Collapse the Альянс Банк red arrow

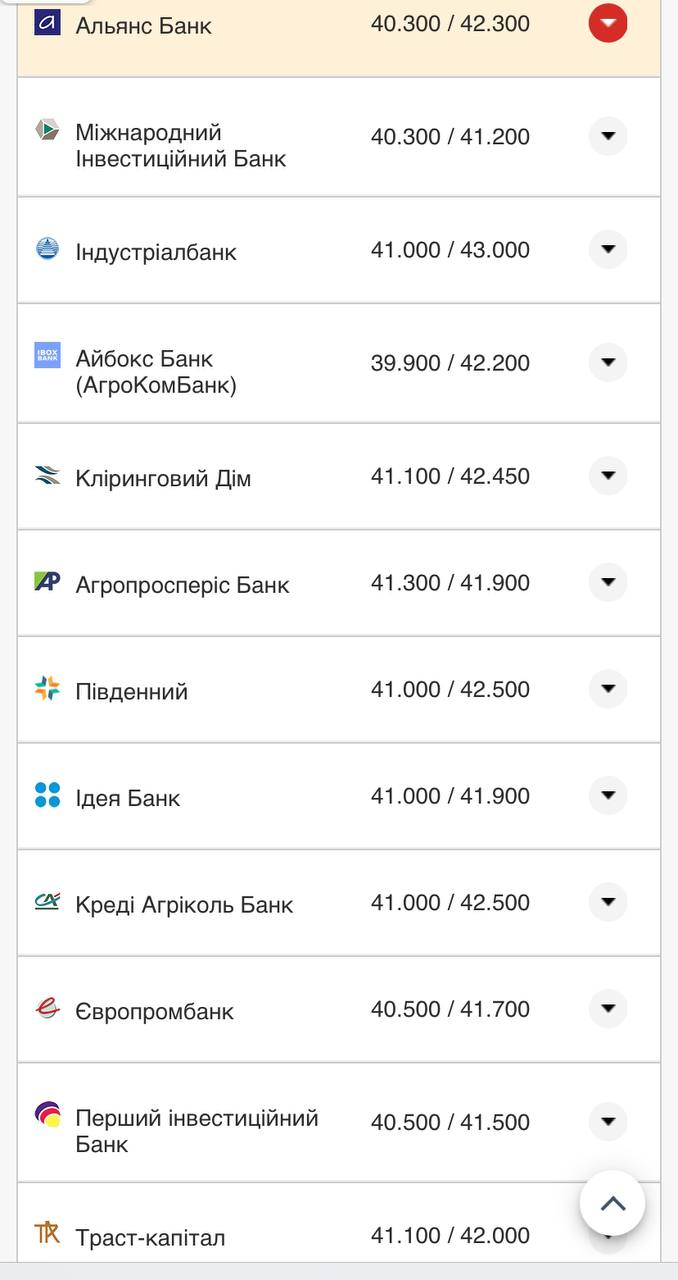point(608,23)
